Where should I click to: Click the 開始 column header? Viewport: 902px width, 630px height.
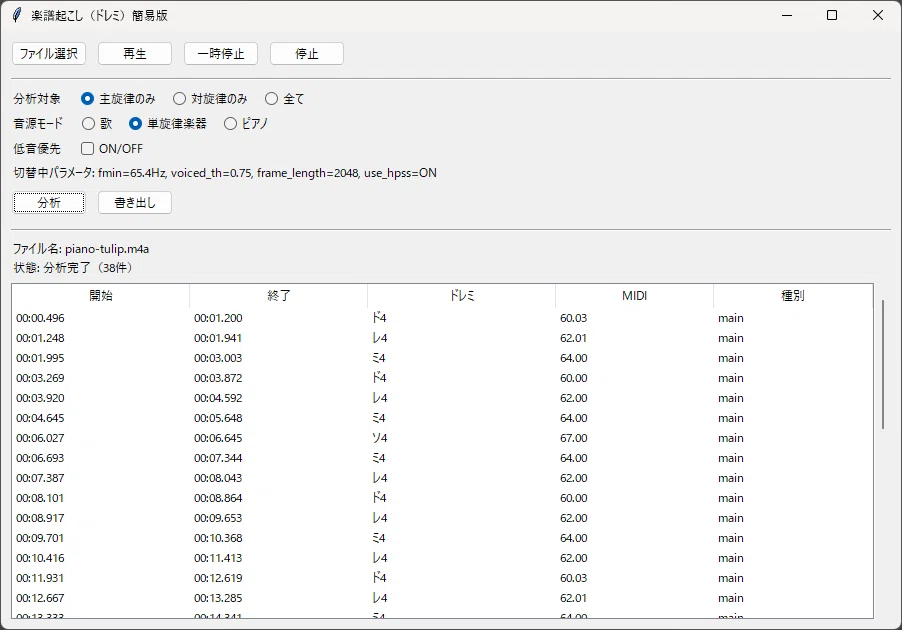[101, 296]
